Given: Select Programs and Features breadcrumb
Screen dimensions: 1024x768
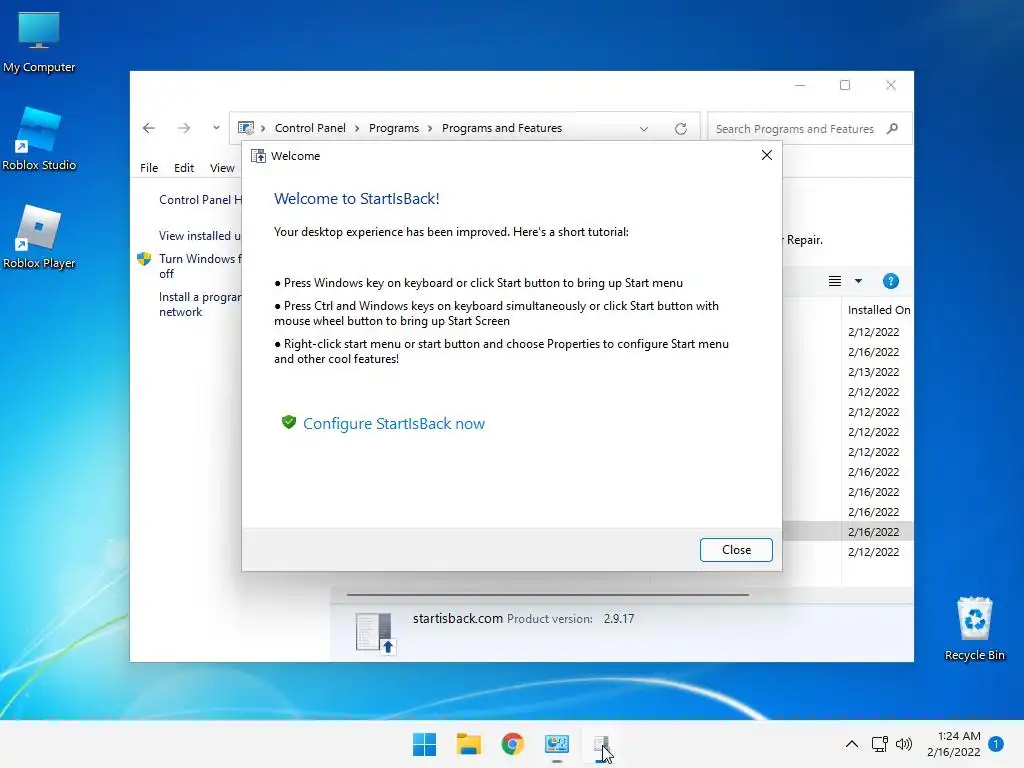Looking at the screenshot, I should (x=502, y=128).
